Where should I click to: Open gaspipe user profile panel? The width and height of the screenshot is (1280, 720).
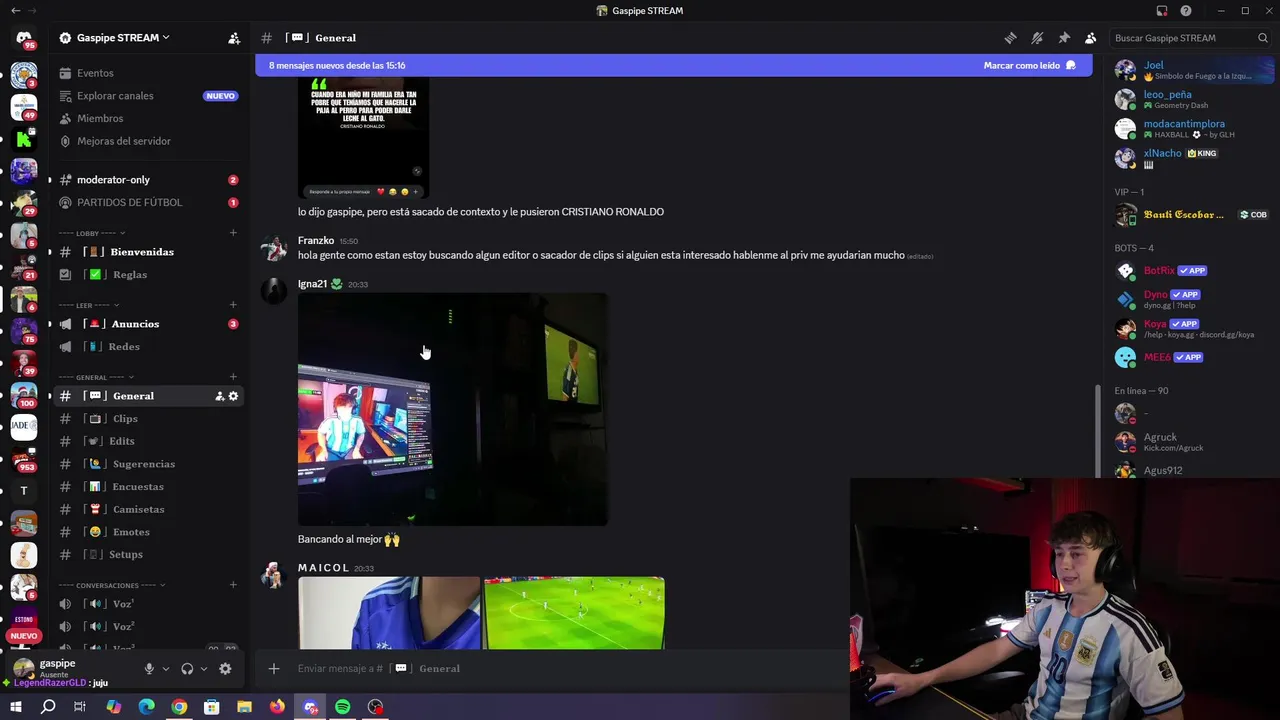[x=70, y=668]
